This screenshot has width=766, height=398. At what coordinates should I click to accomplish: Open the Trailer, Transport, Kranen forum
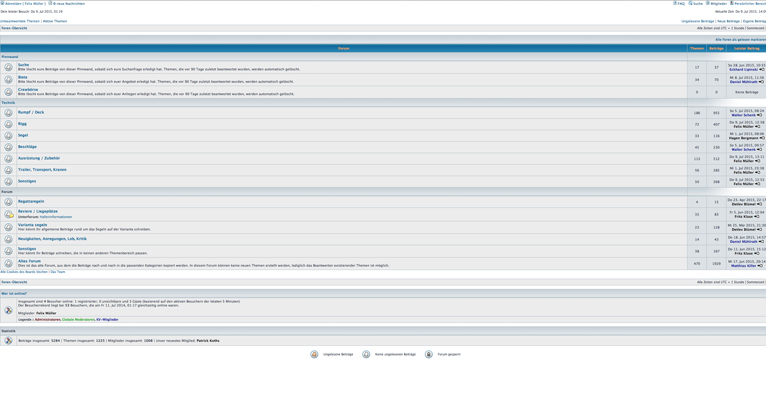click(42, 169)
